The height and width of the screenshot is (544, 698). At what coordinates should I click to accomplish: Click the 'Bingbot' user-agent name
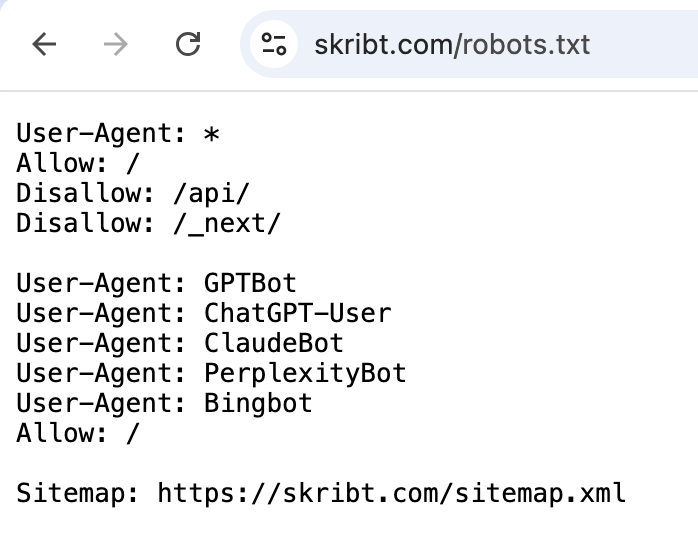[x=258, y=403]
